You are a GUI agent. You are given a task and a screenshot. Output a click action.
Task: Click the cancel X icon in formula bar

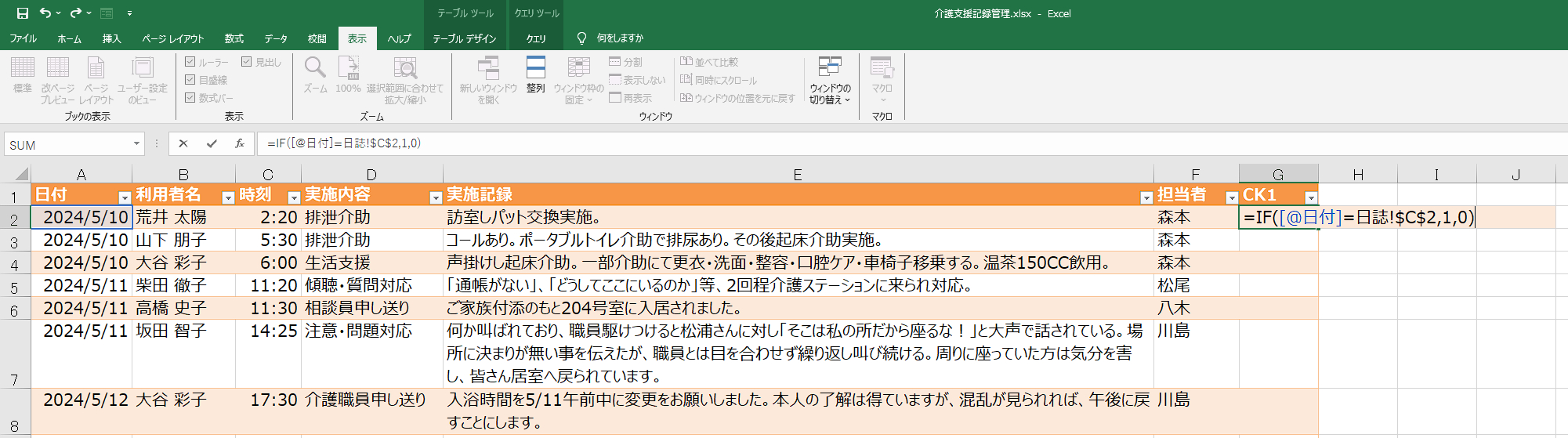[x=183, y=143]
